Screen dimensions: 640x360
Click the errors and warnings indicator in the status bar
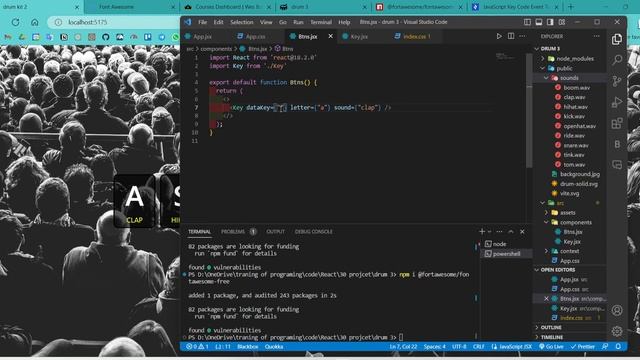[x=197, y=347]
